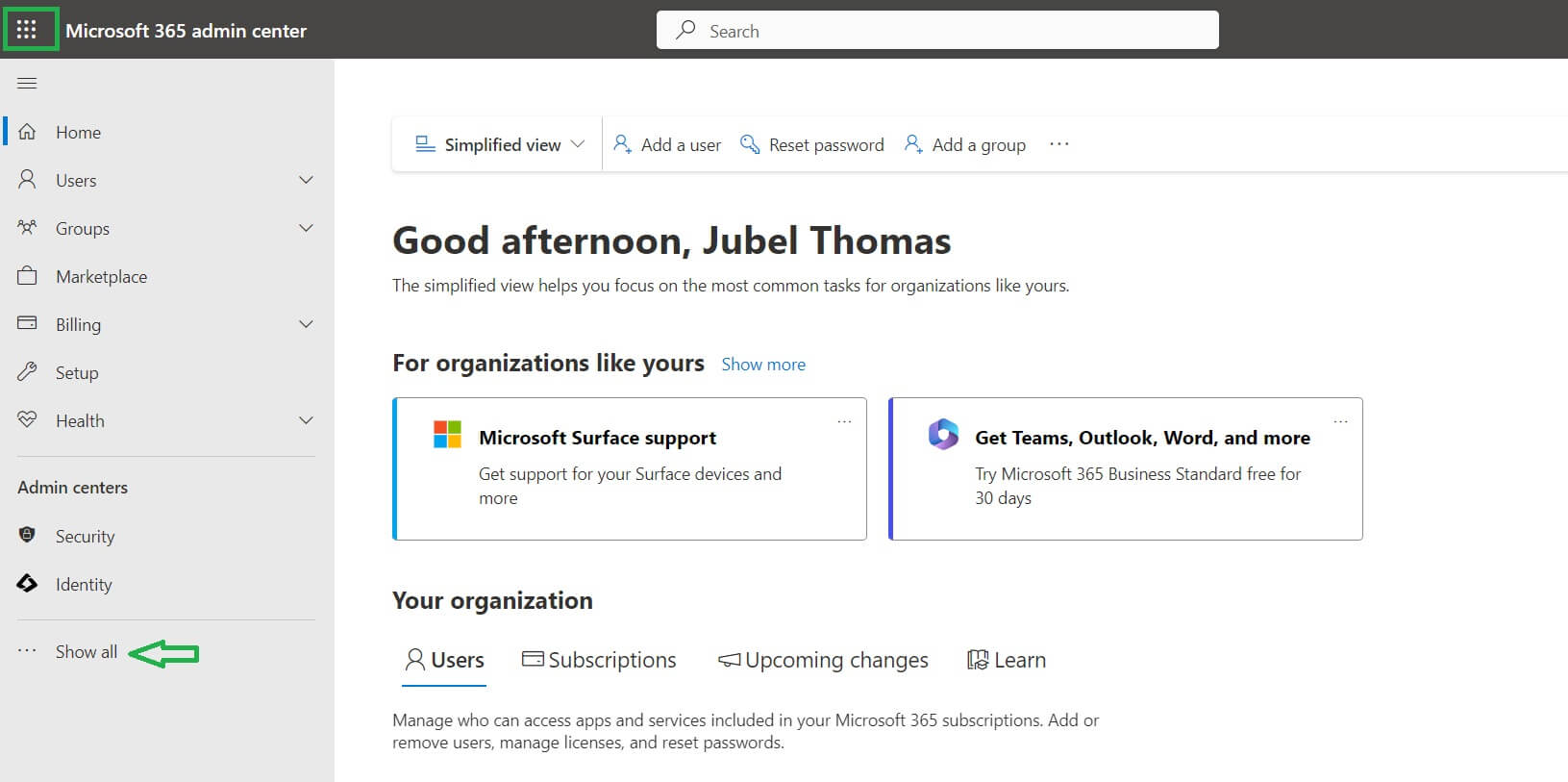Click Add a user button
Screen dimensions: 1568x782
tap(667, 144)
